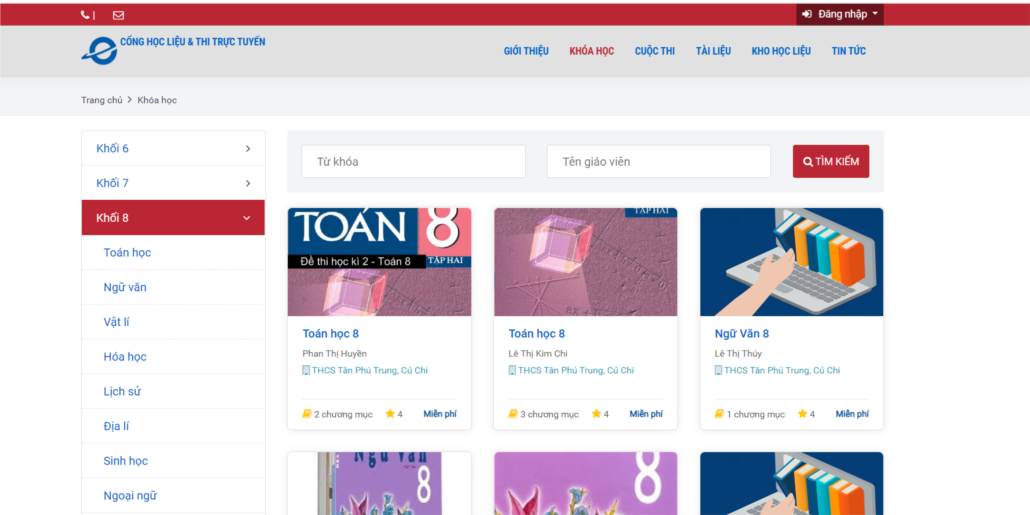Image resolution: width=1030 pixels, height=515 pixels.
Task: Click the Từ khóa keyword field
Action: click(414, 162)
